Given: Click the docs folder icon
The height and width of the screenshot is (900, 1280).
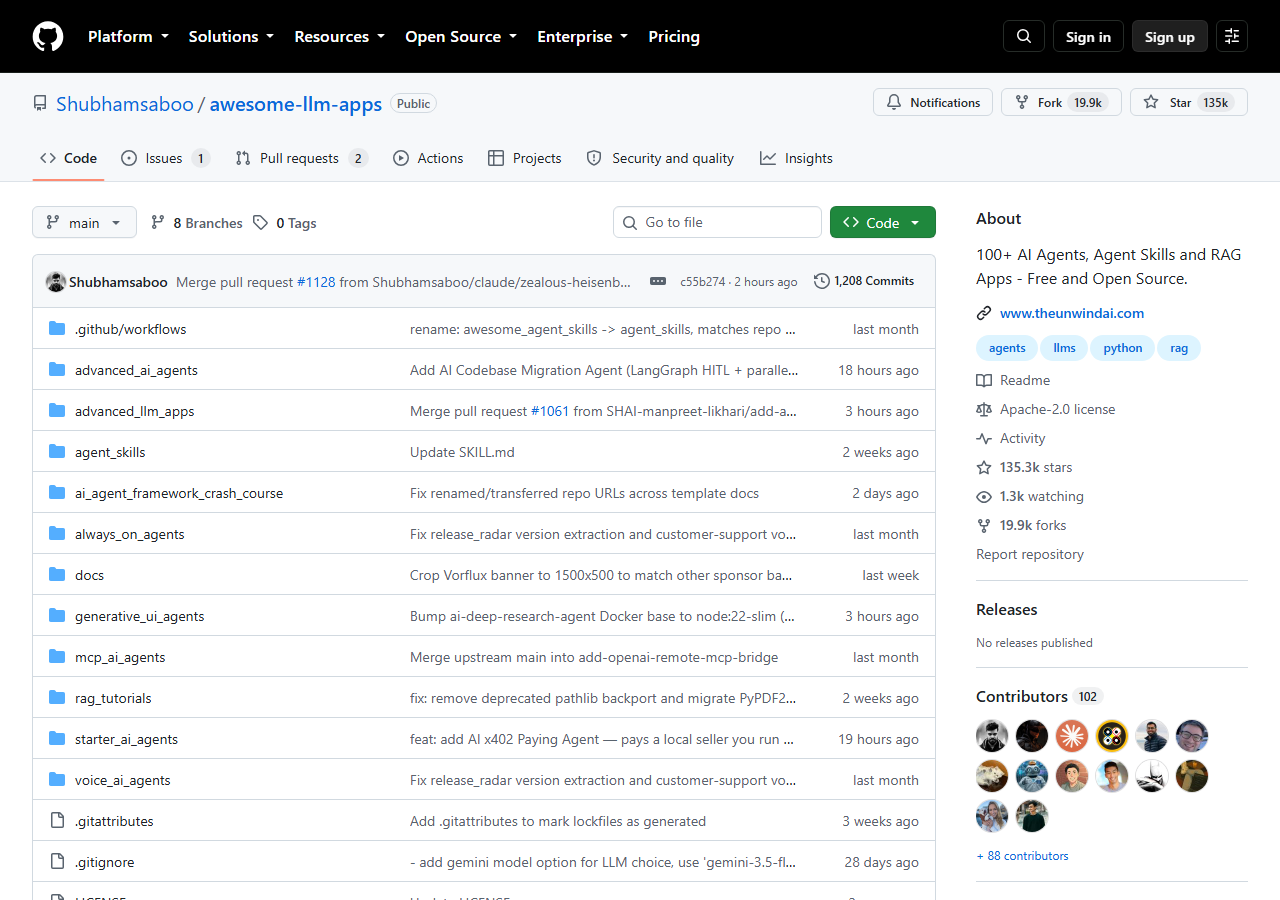Looking at the screenshot, I should click(57, 575).
